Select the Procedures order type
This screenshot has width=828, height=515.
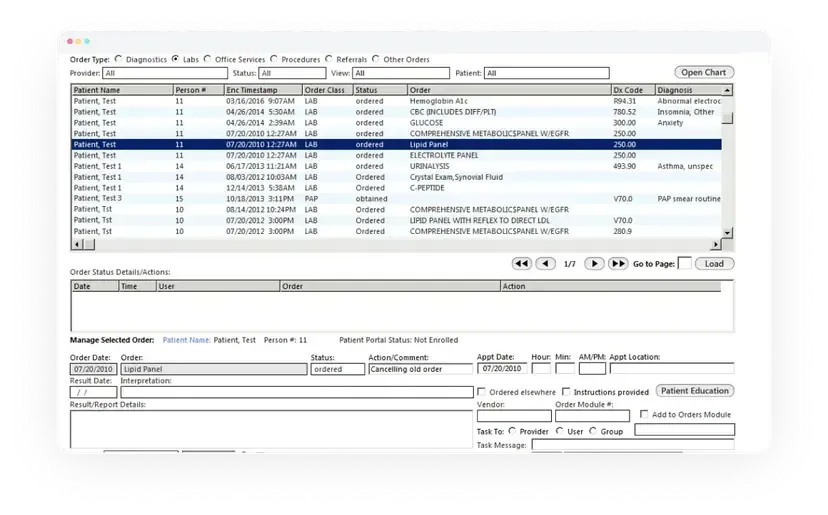click(x=274, y=59)
